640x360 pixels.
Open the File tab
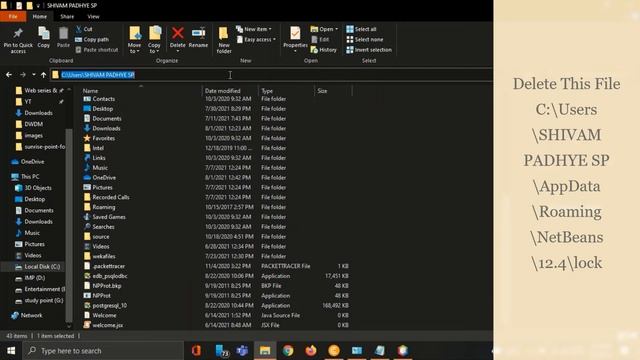click(13, 17)
